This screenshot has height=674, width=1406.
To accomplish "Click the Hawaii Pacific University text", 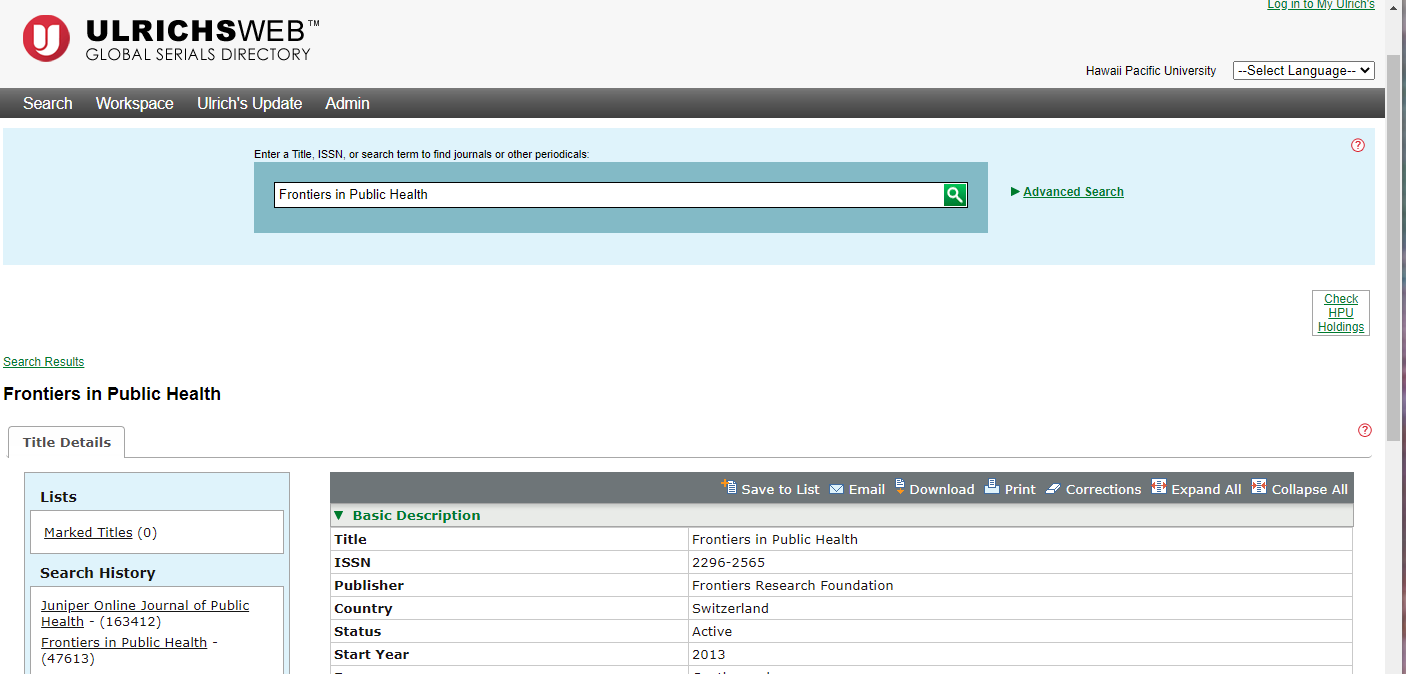I will tap(1151, 71).
